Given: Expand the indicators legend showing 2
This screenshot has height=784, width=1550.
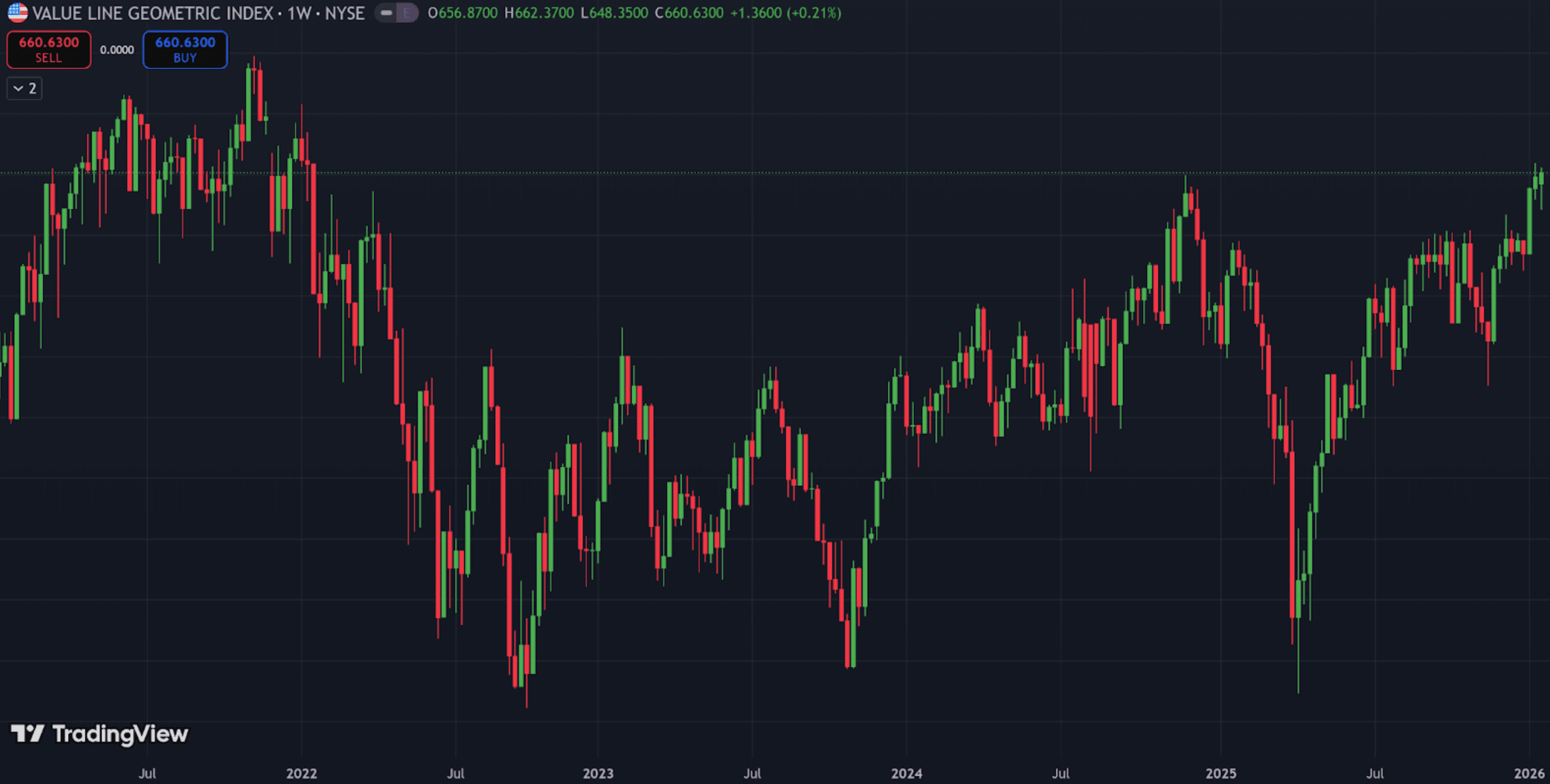Looking at the screenshot, I should point(25,88).
